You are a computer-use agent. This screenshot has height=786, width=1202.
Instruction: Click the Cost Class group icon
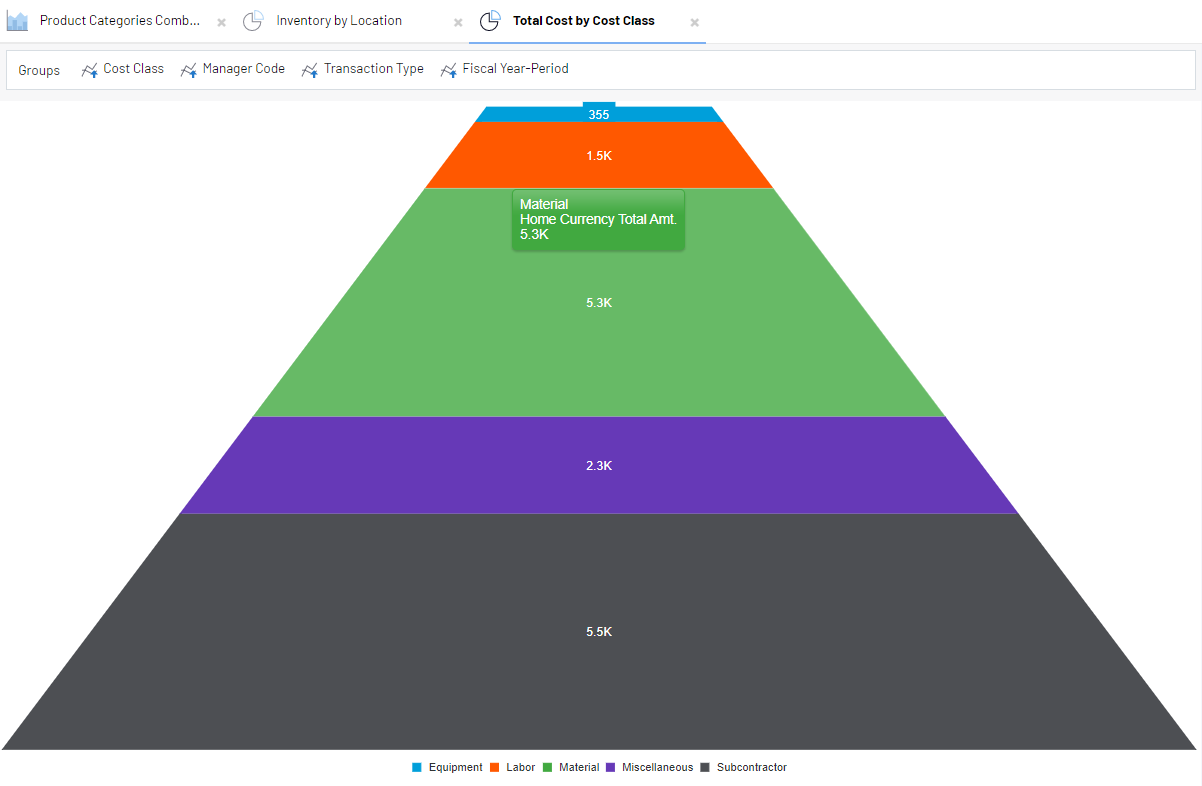[x=90, y=70]
